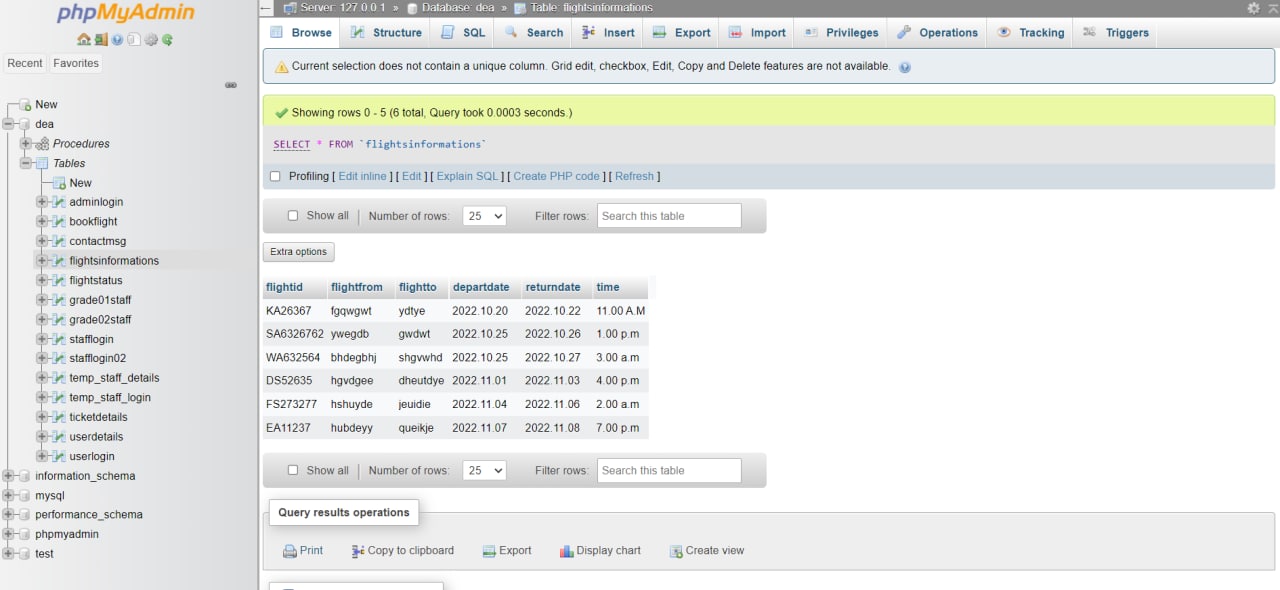1280x590 pixels.
Task: Click the log out door icon
Action: tap(101, 40)
